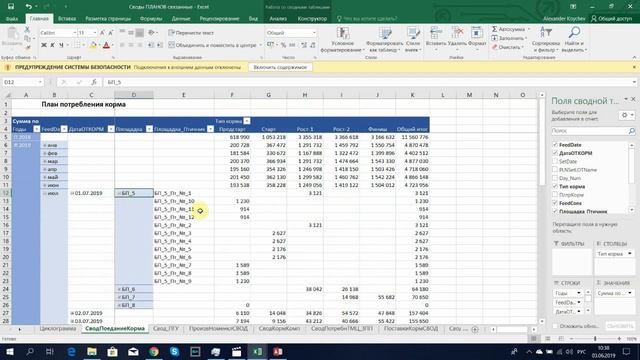Uncheck the FoodCons field checkbox
This screenshot has height=360, width=640.
point(555,203)
